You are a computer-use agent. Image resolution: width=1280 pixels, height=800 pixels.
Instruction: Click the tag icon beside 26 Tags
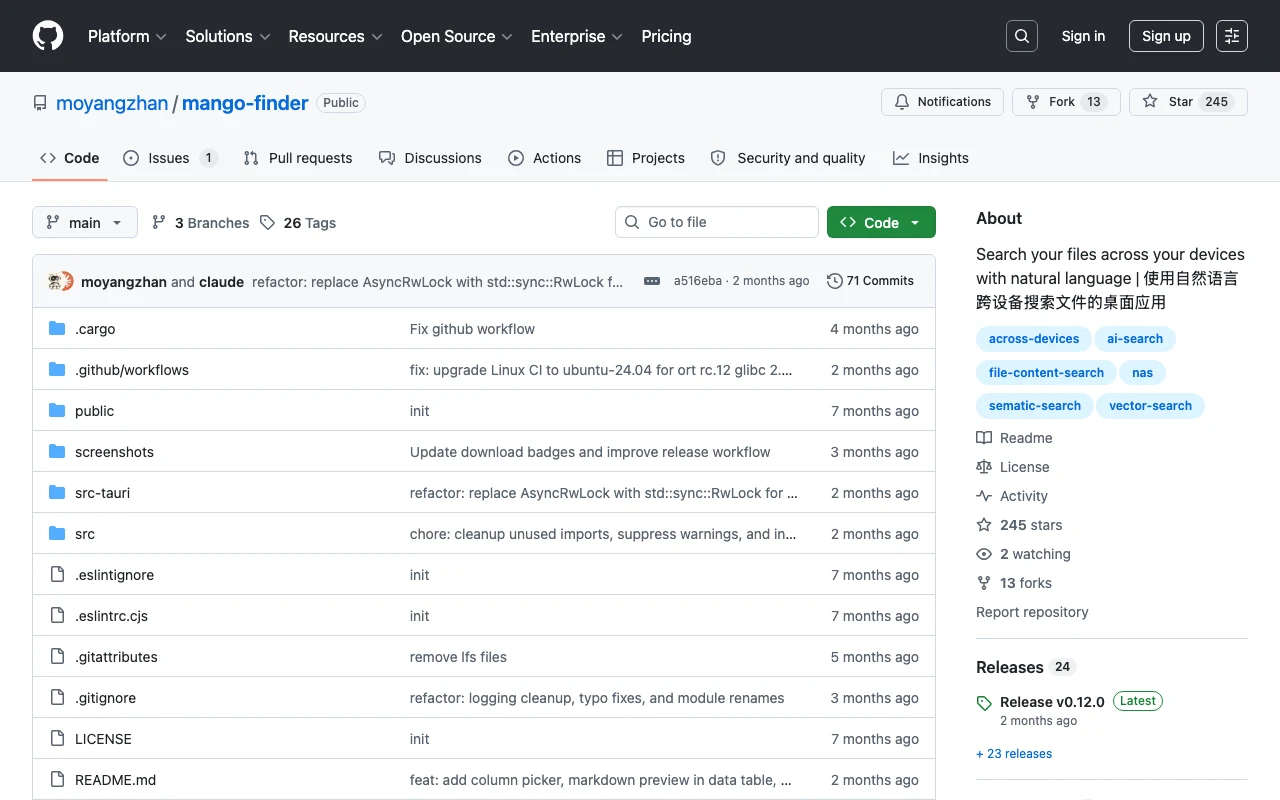267,223
